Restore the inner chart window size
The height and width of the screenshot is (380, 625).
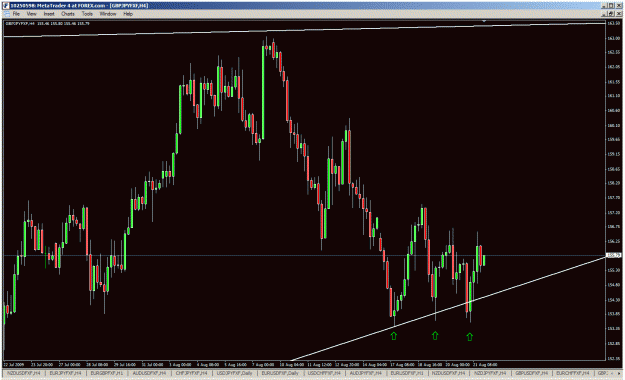click(611, 14)
